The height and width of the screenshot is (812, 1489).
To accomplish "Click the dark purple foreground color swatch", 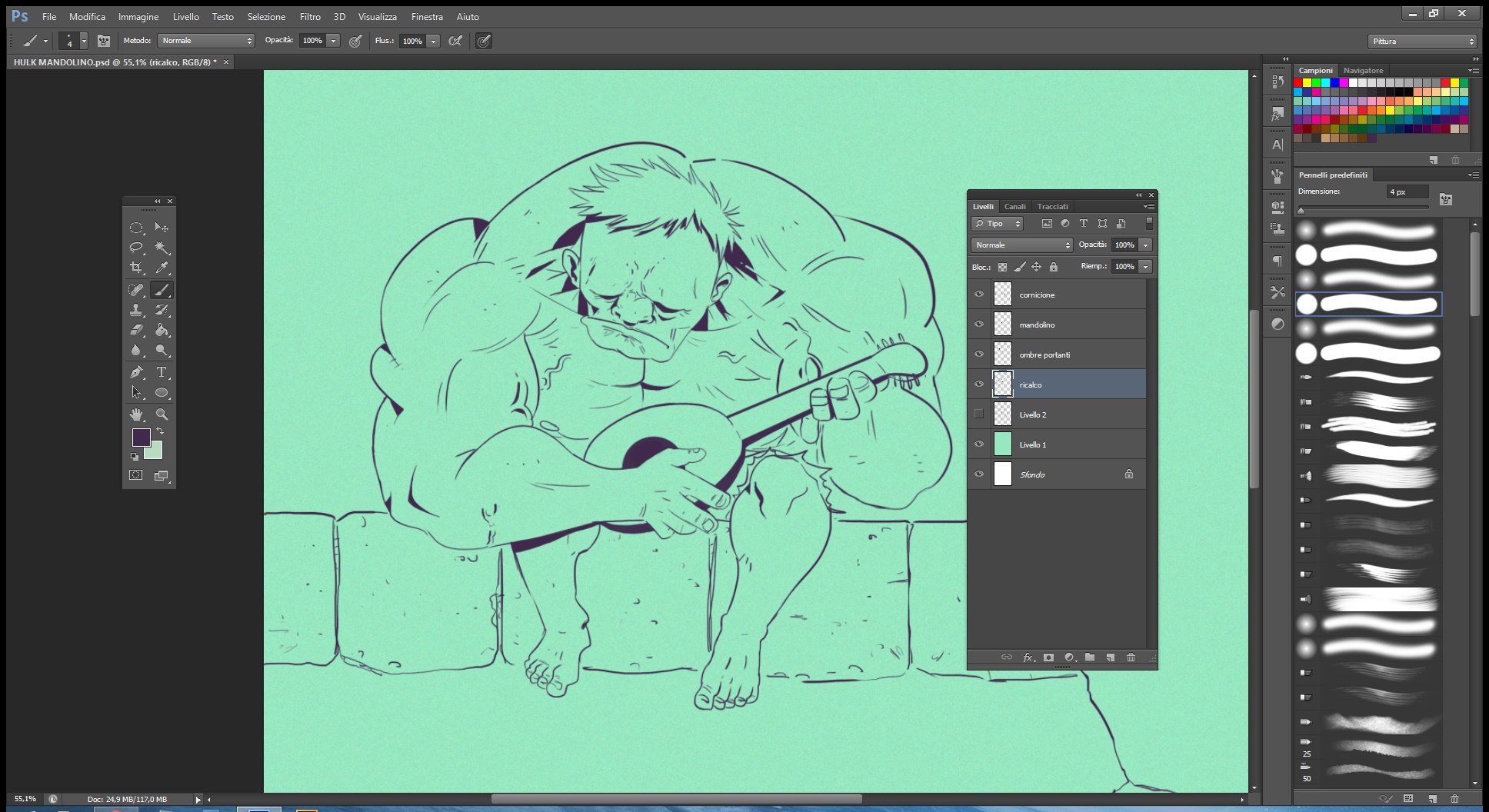I will (x=141, y=438).
